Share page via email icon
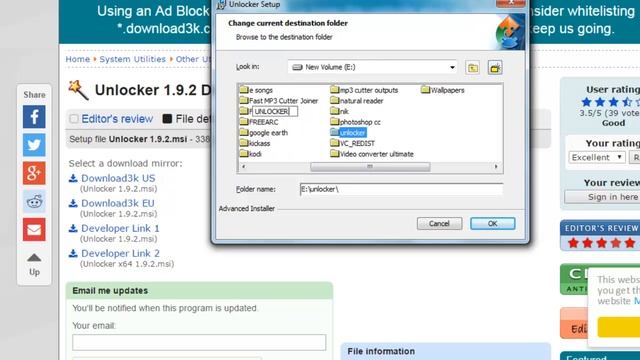Image resolution: width=640 pixels, height=360 pixels. point(34,229)
